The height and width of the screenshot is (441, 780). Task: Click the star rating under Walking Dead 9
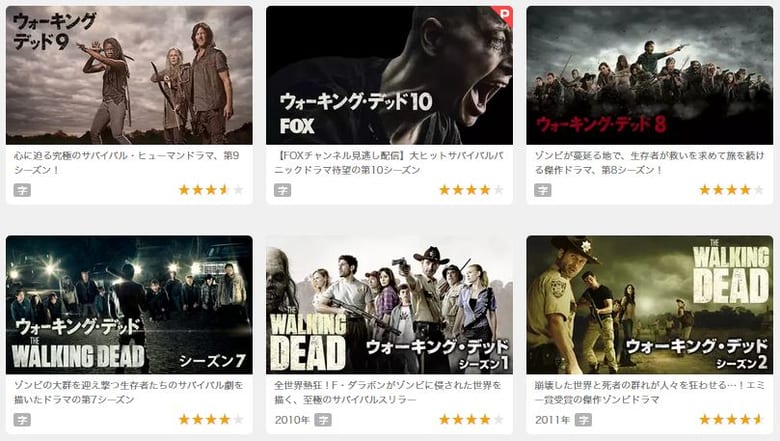(211, 189)
